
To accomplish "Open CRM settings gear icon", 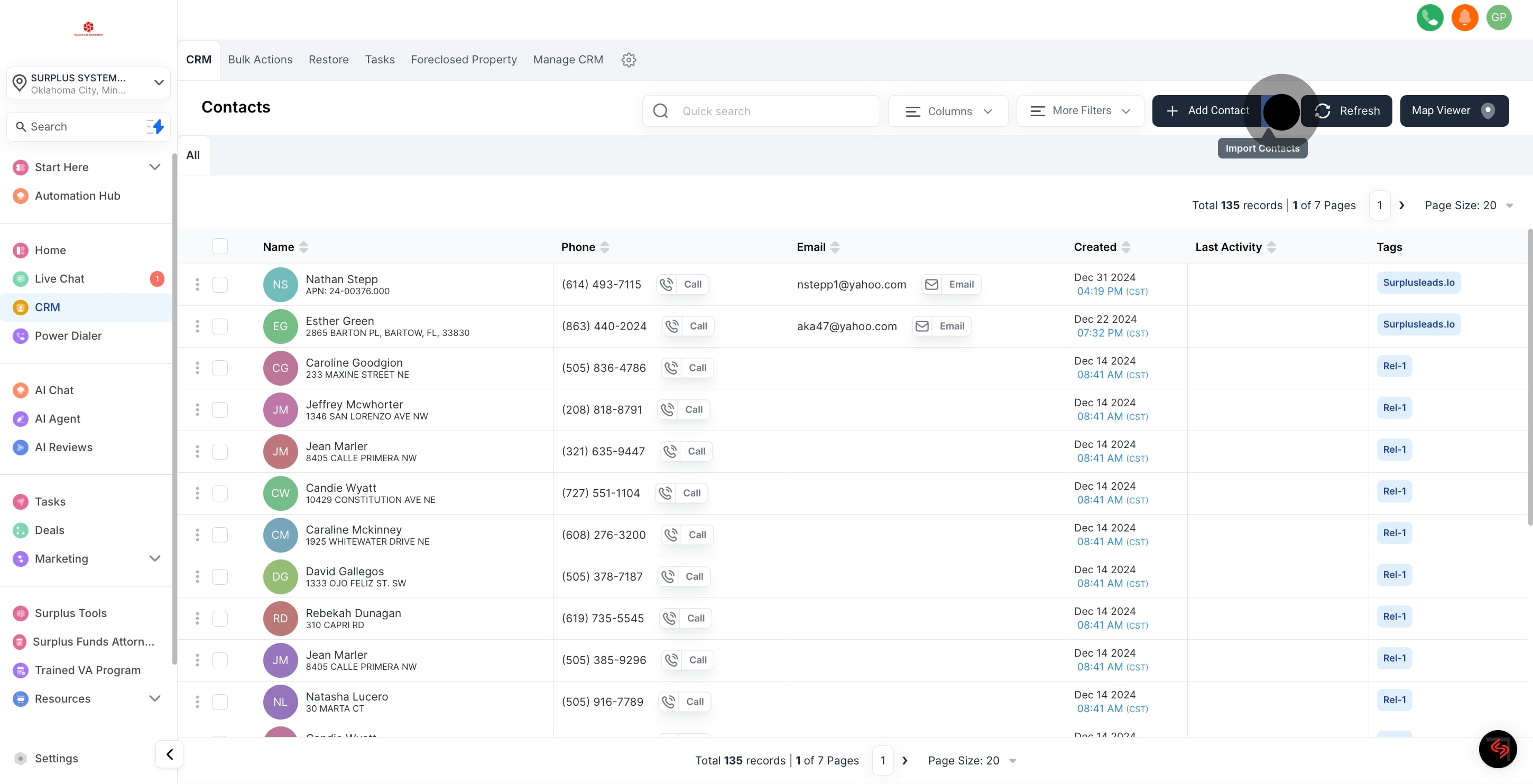I will (x=629, y=60).
